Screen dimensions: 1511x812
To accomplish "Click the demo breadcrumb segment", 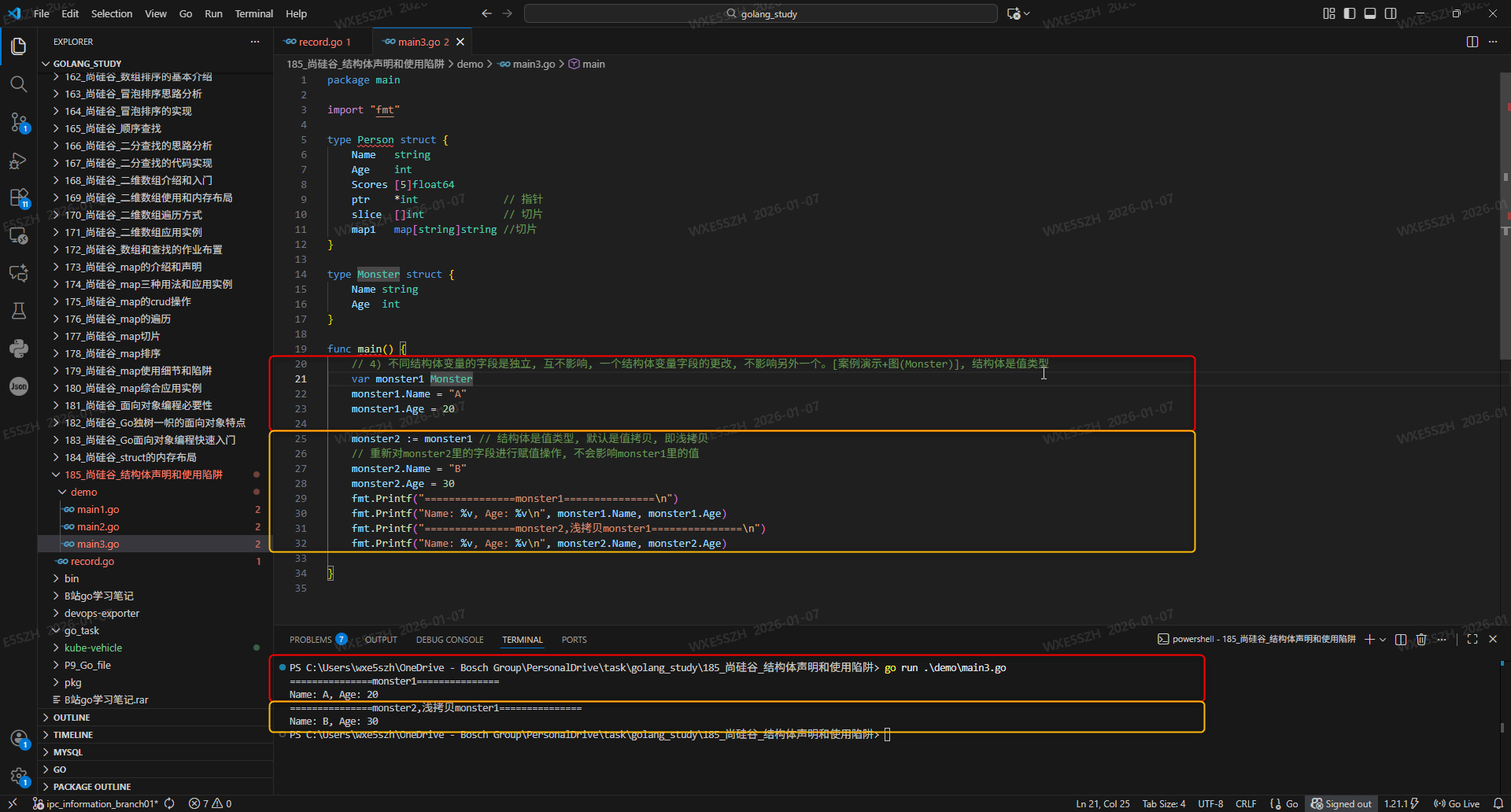I will pos(470,65).
